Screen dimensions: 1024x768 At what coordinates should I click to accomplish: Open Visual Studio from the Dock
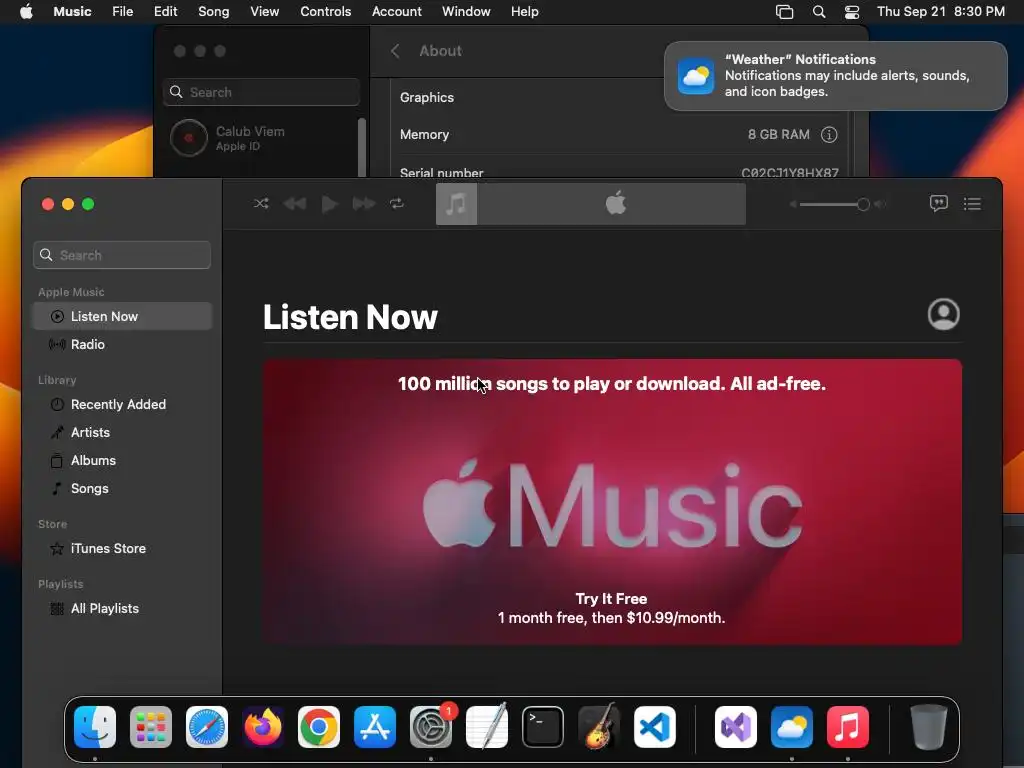click(x=736, y=727)
